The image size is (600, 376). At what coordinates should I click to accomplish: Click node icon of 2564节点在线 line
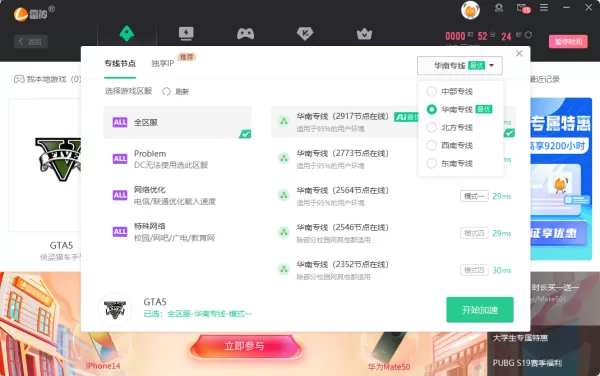click(x=284, y=195)
